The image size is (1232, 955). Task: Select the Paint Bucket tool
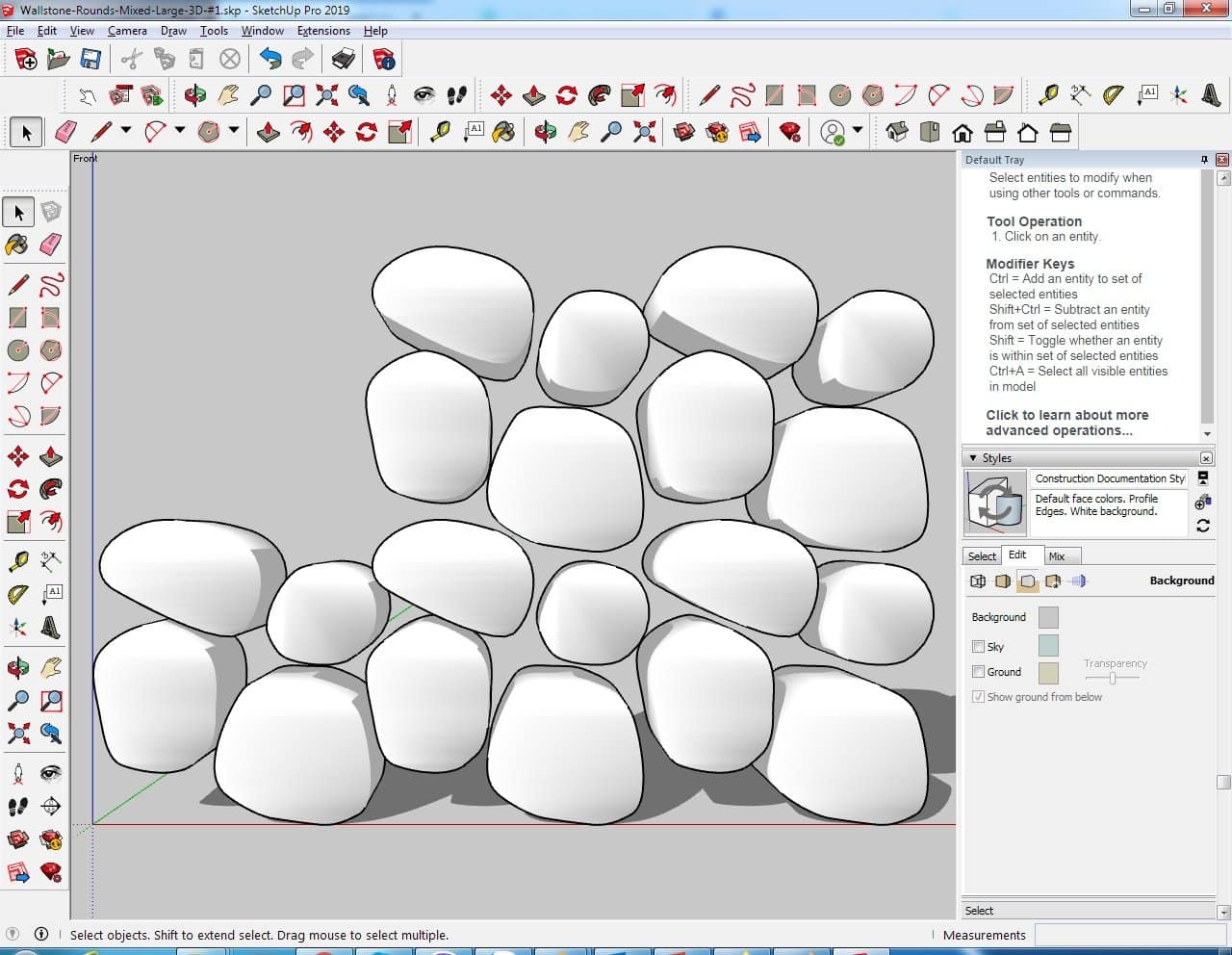coord(17,245)
